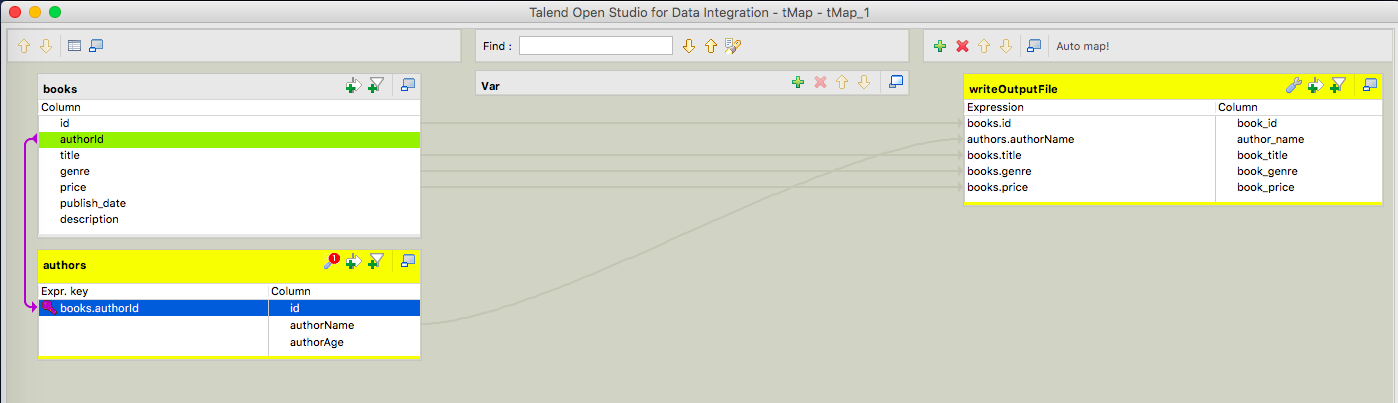Select the id column in books table

tap(229, 124)
